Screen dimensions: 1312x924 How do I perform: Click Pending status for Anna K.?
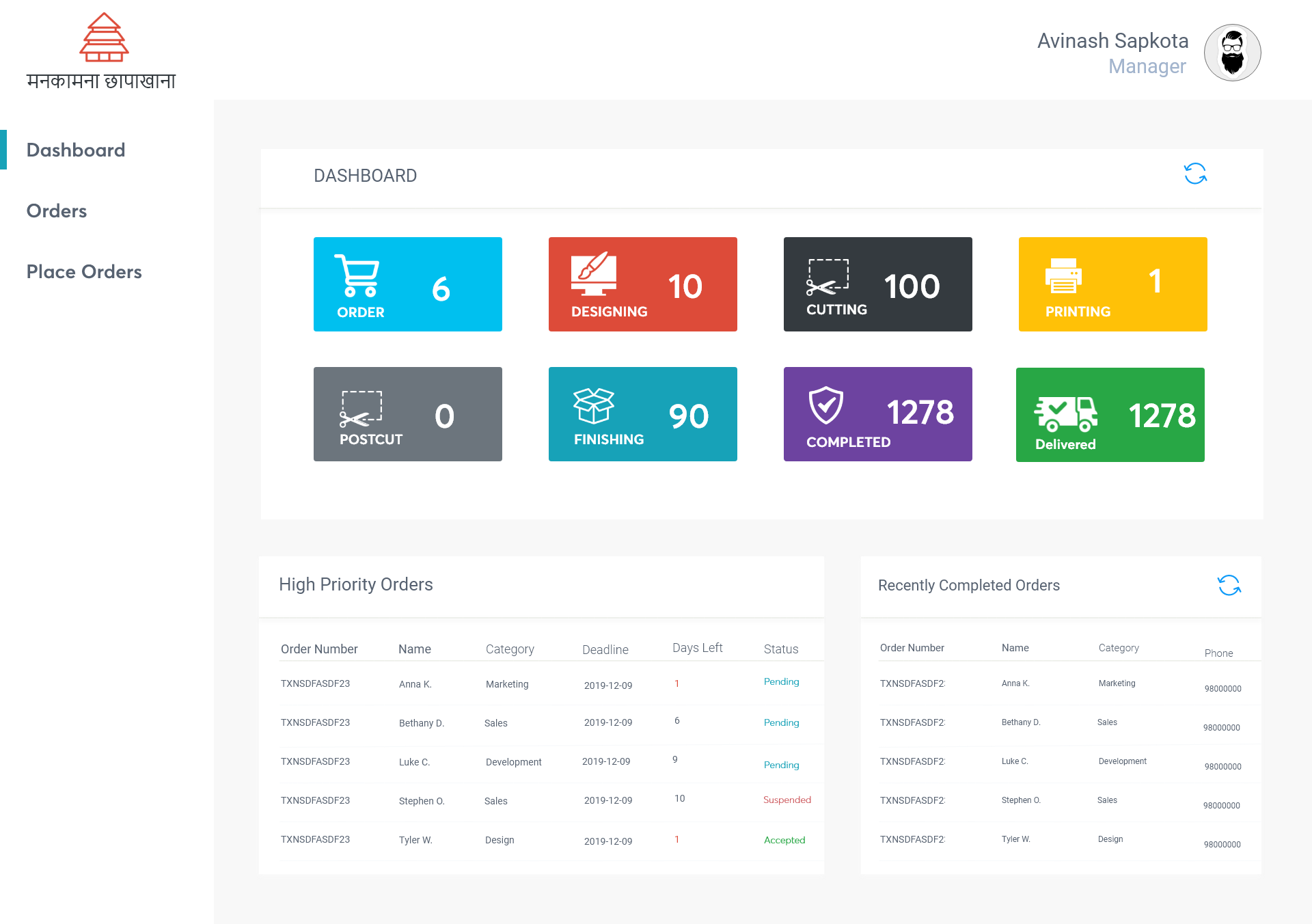tap(781, 681)
